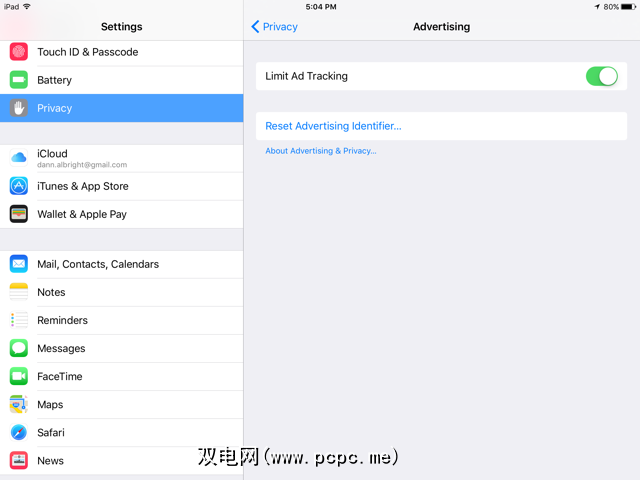Image resolution: width=640 pixels, height=480 pixels.
Task: Select the highlighted Privacy row
Action: point(122,108)
